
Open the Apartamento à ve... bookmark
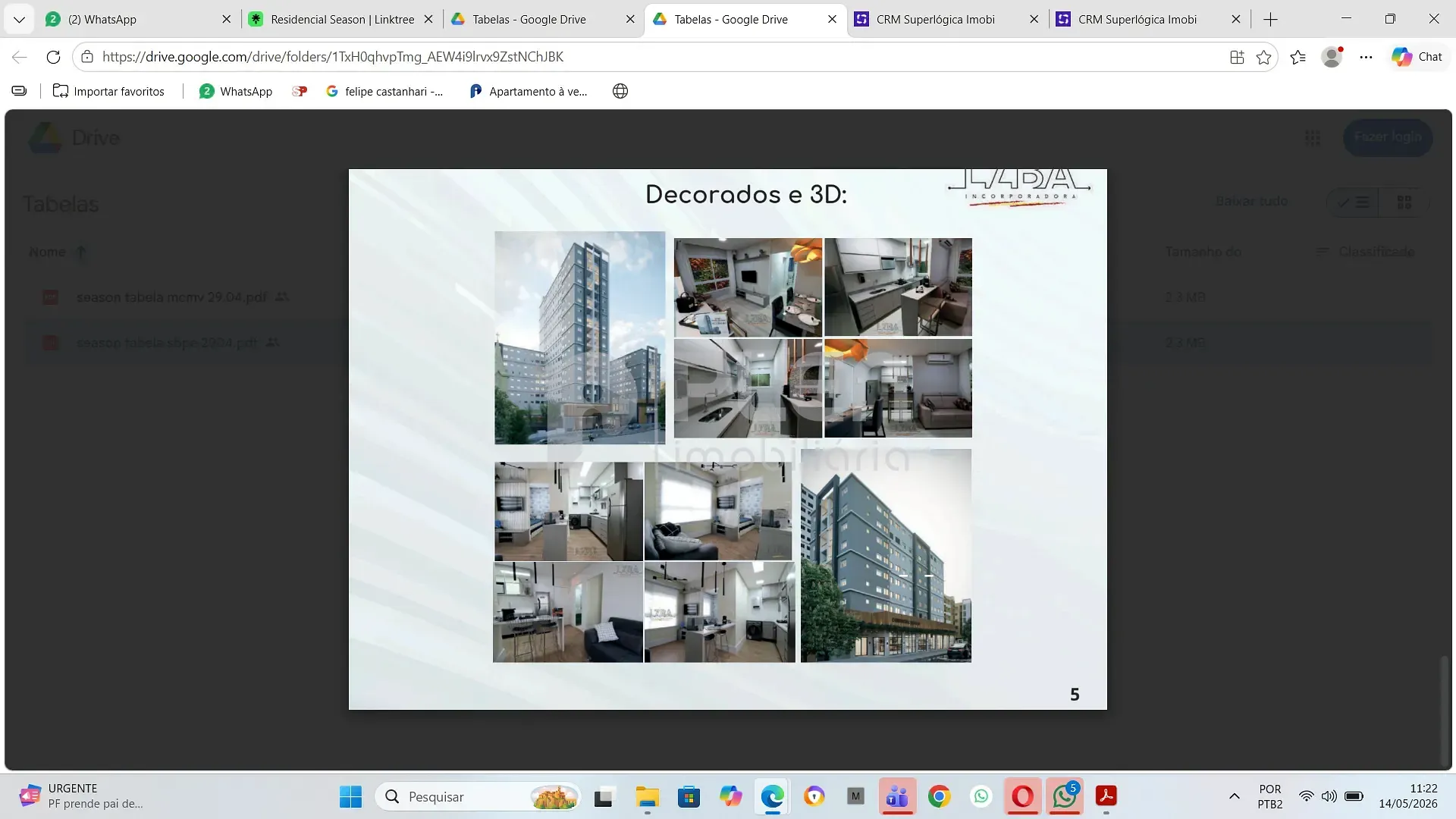pyautogui.click(x=529, y=92)
